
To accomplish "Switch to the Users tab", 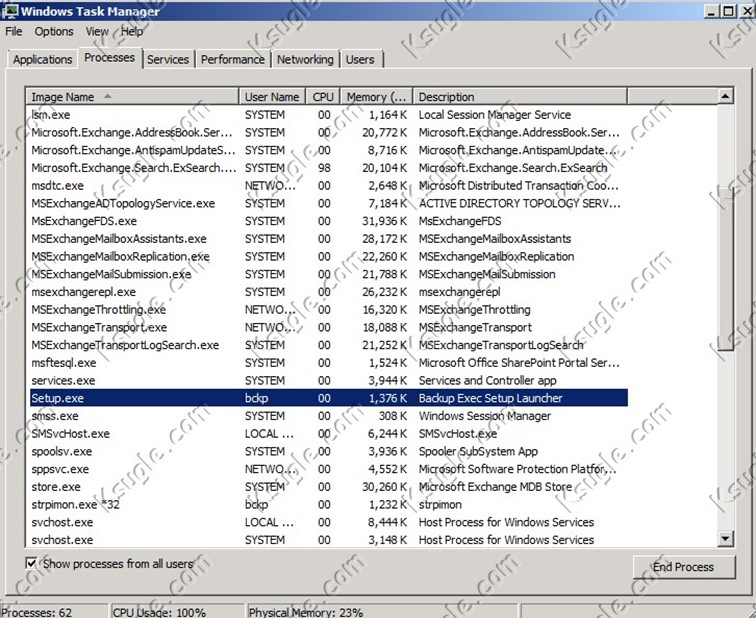I will pos(360,59).
